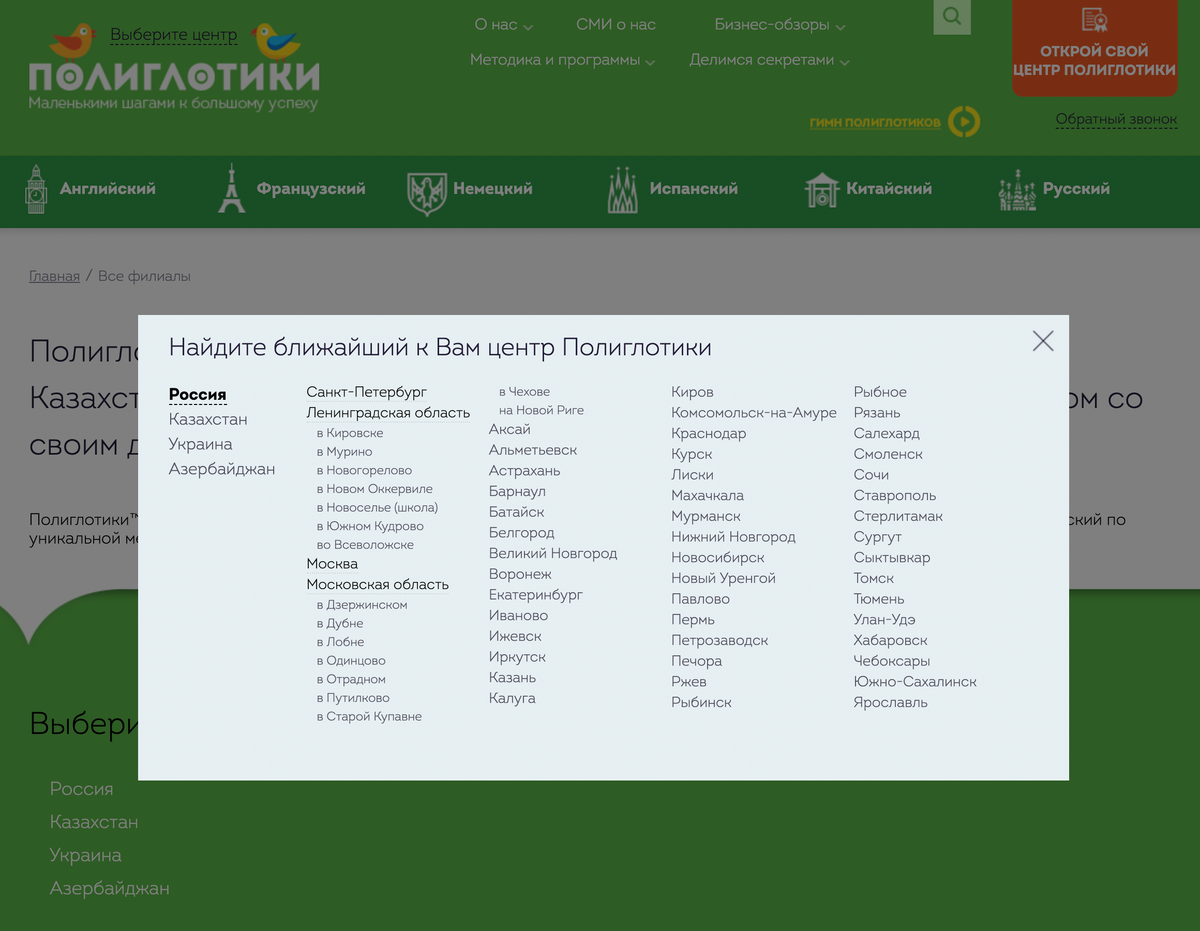
Task: Click the certificate icon in orange banner
Action: pos(1094,20)
